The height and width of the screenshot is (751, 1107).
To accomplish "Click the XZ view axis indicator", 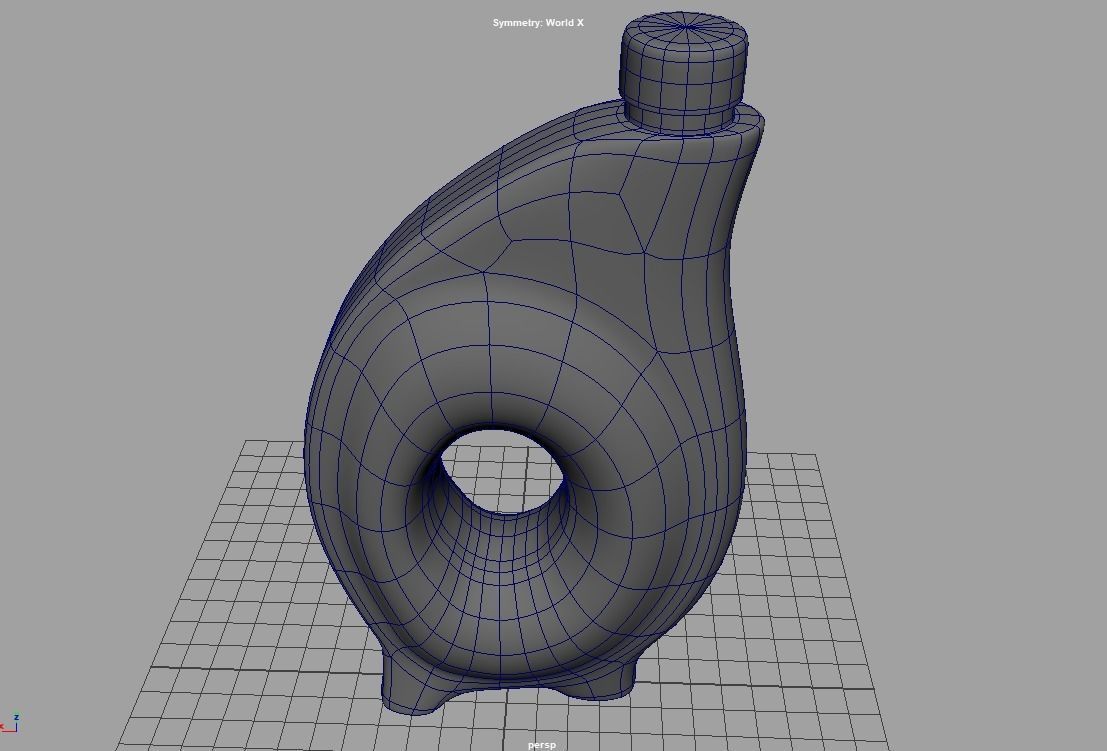I will 10,723.
